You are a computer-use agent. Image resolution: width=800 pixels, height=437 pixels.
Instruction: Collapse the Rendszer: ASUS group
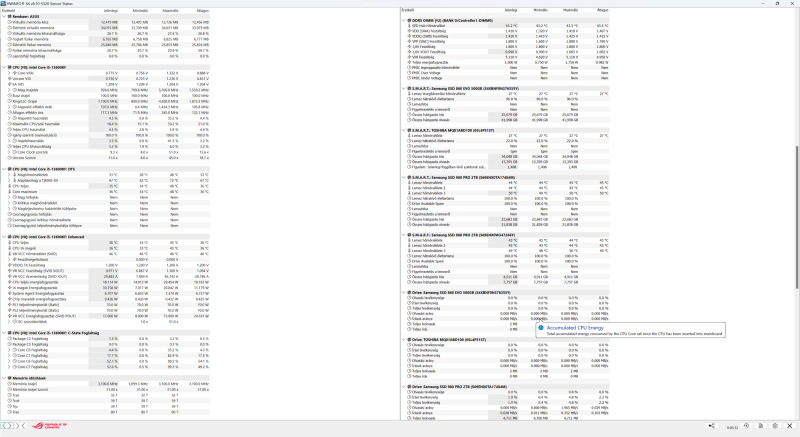tap(4, 16)
